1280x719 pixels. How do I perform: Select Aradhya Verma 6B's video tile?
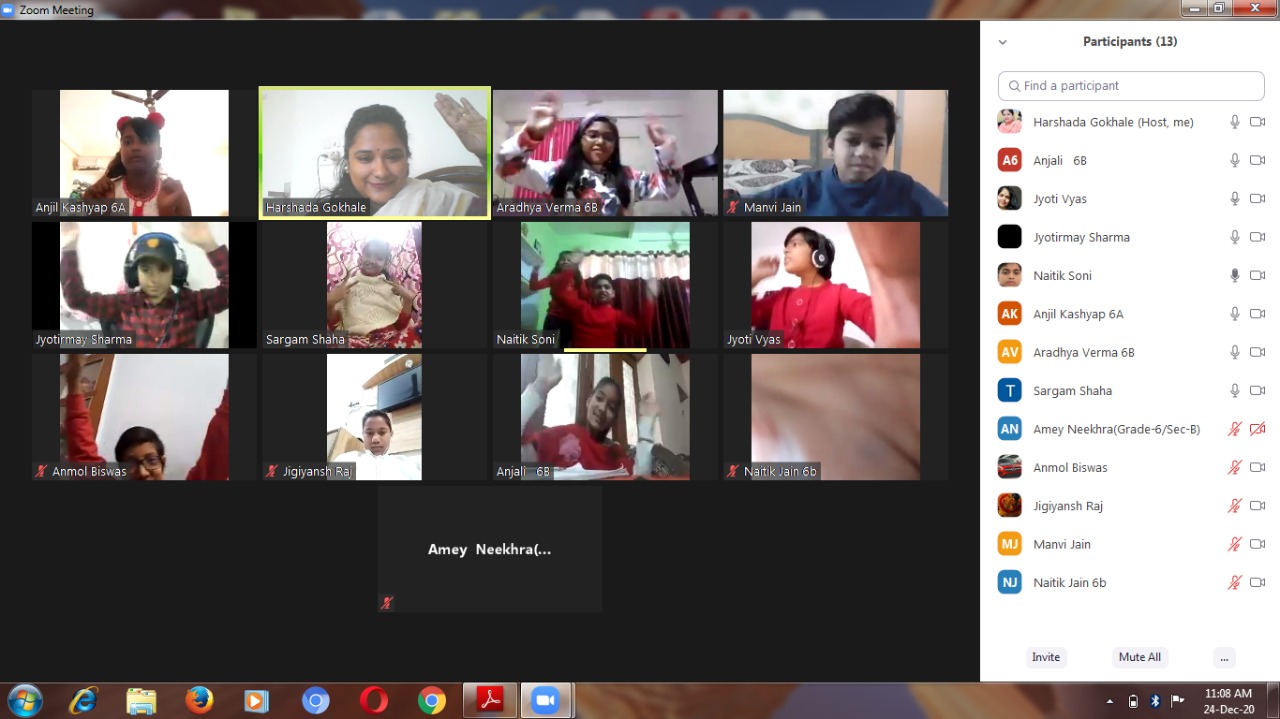tap(605, 153)
